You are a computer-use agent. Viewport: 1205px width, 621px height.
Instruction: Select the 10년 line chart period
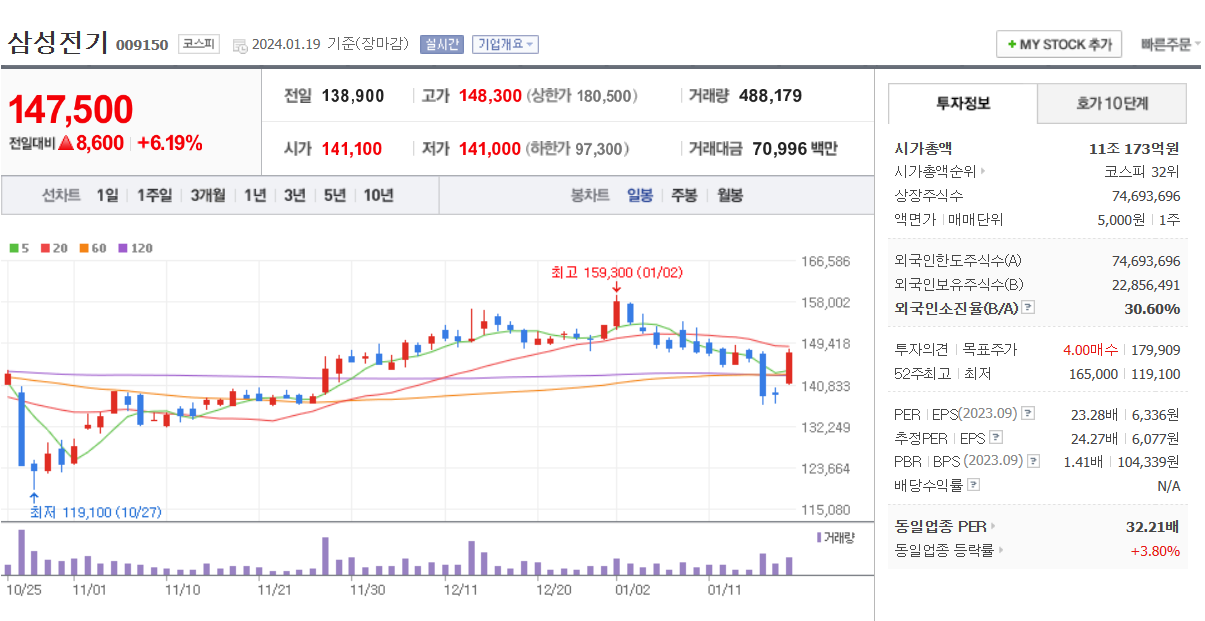(x=378, y=195)
